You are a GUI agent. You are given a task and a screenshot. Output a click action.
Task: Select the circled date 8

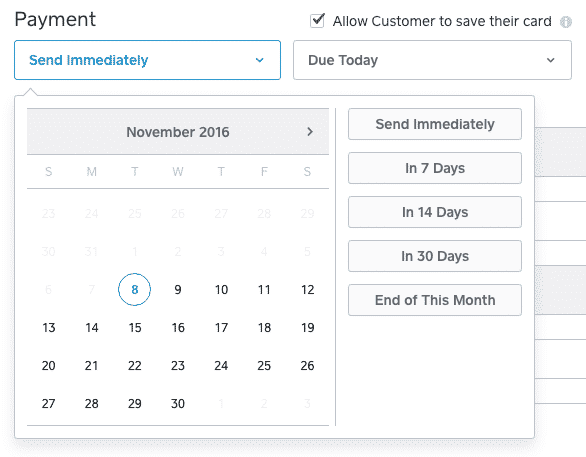click(x=135, y=290)
